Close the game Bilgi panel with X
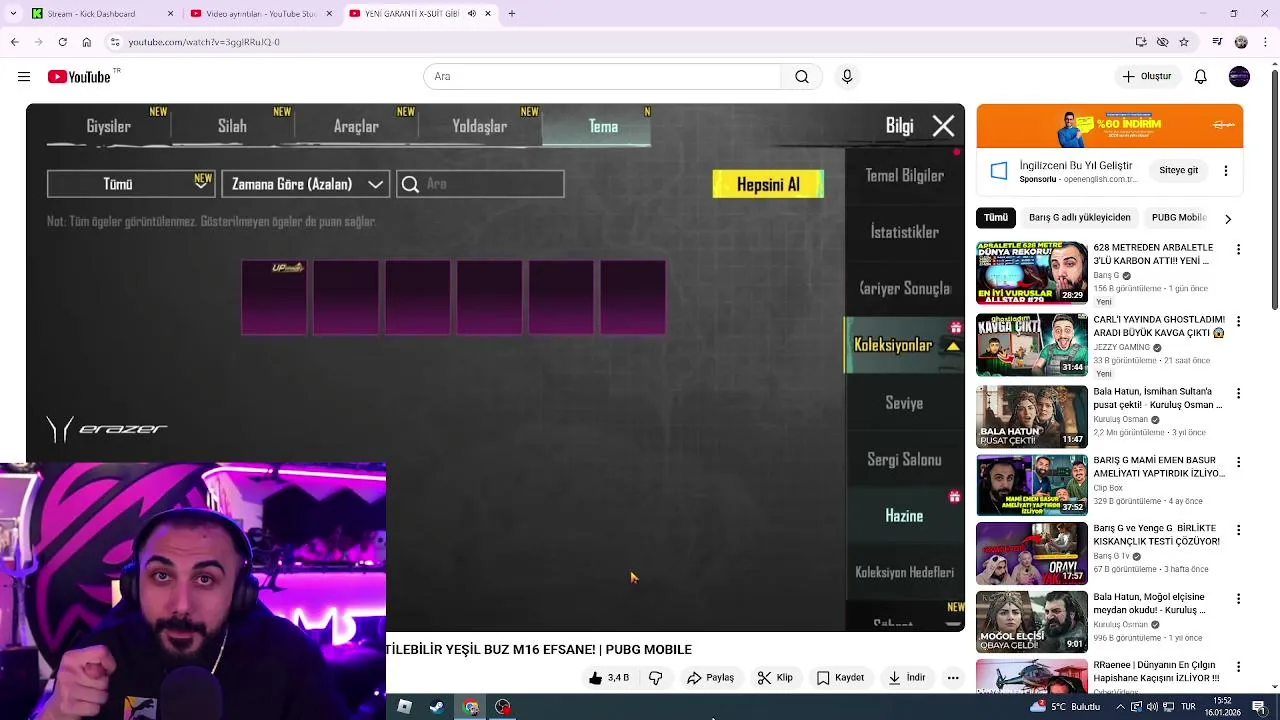 click(943, 126)
